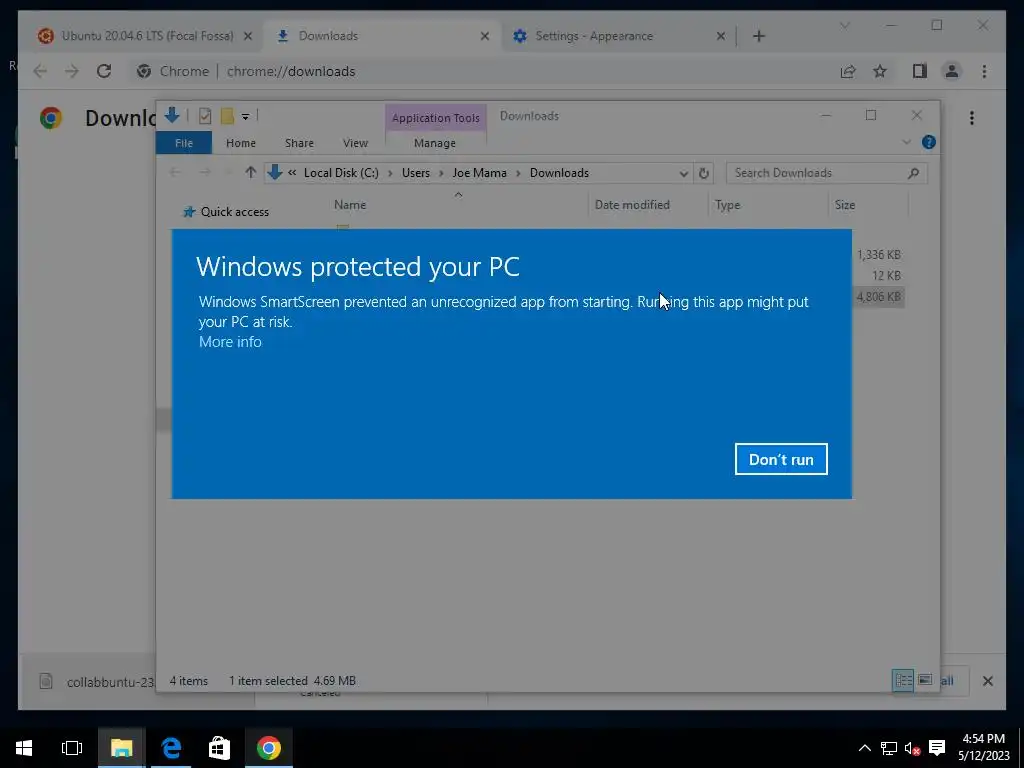Open the Share ribbon tab
Viewport: 1024px width, 768px height.
299,143
